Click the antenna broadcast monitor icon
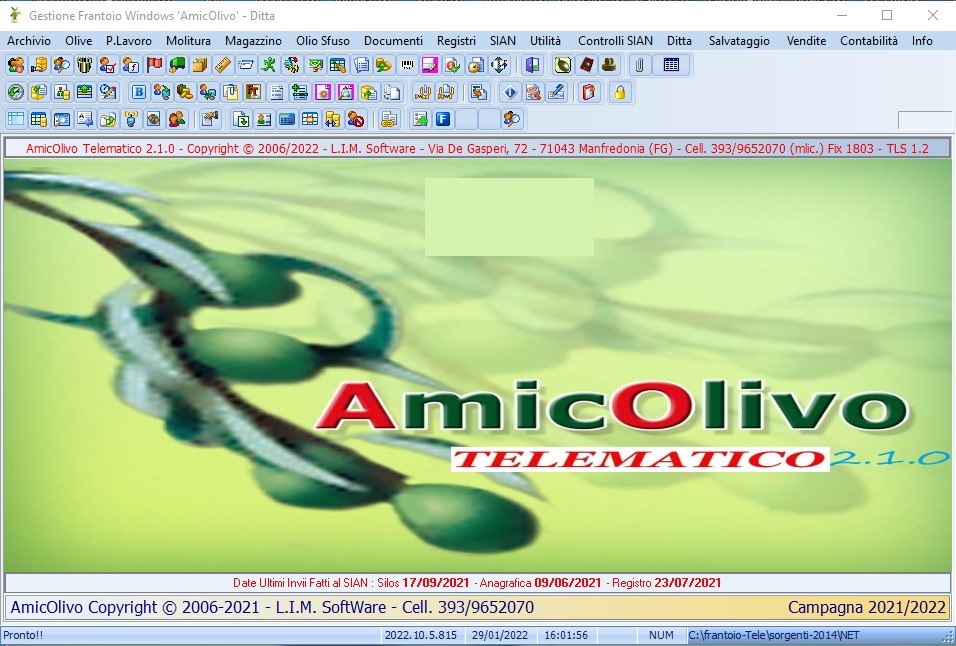 [x=131, y=119]
